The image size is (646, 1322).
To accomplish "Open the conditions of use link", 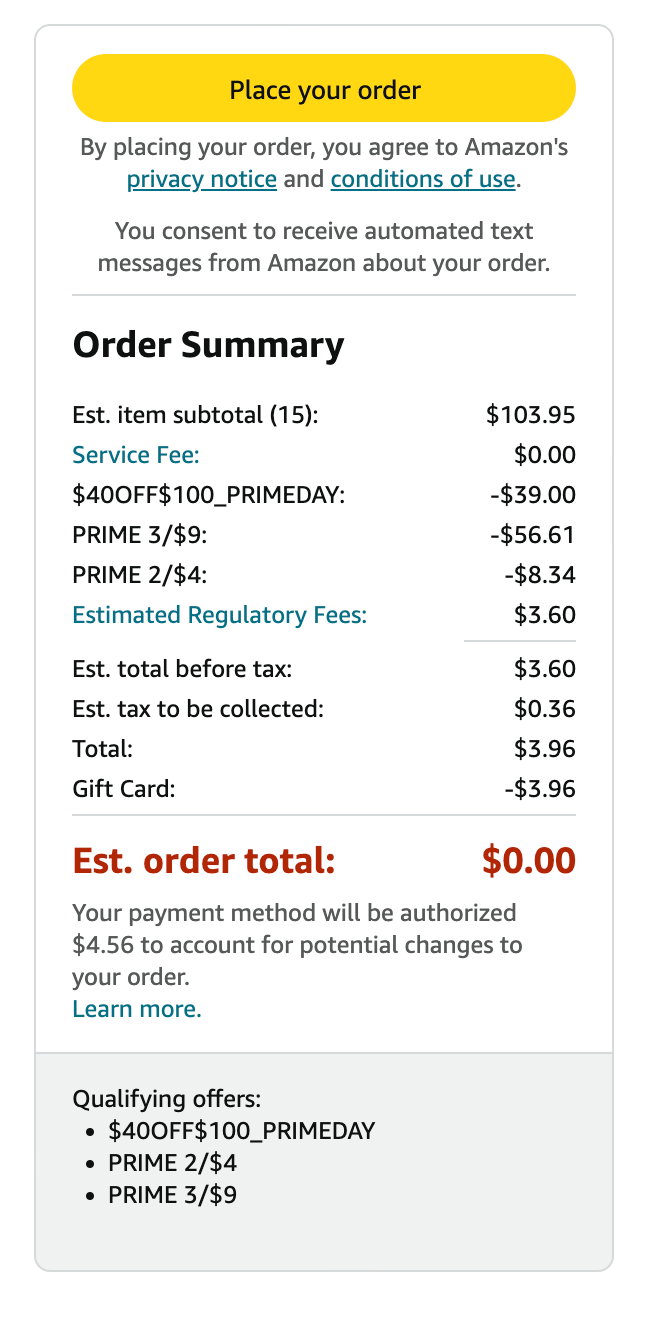I will [x=422, y=179].
